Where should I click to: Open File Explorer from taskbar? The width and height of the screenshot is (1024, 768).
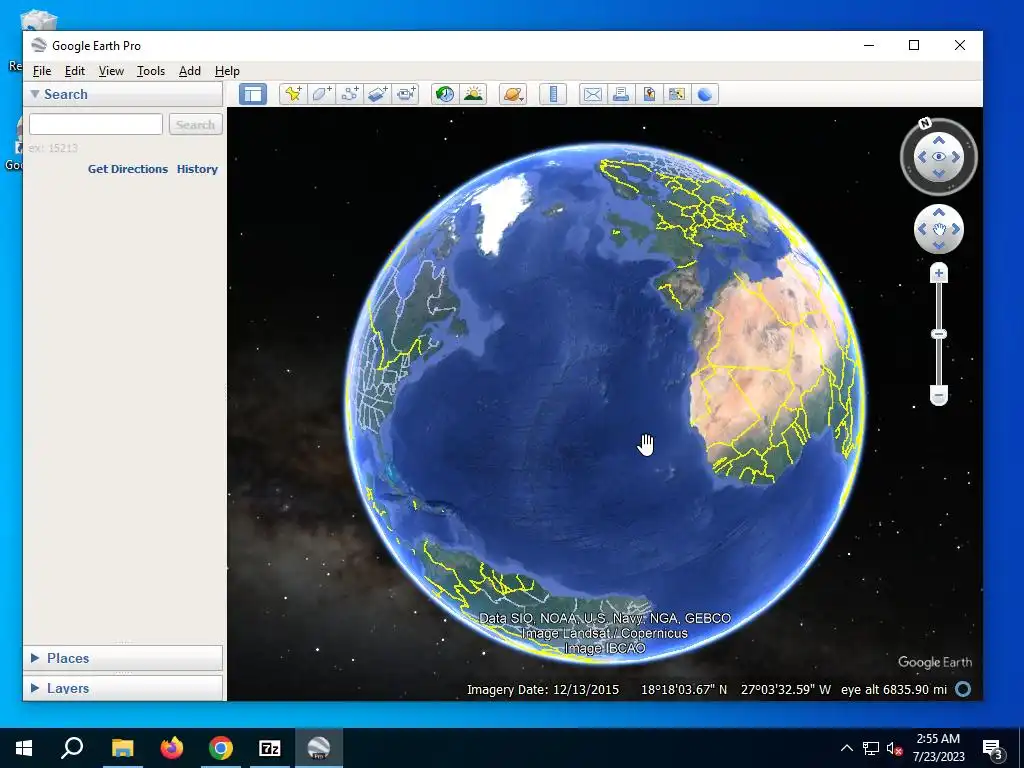[x=122, y=748]
